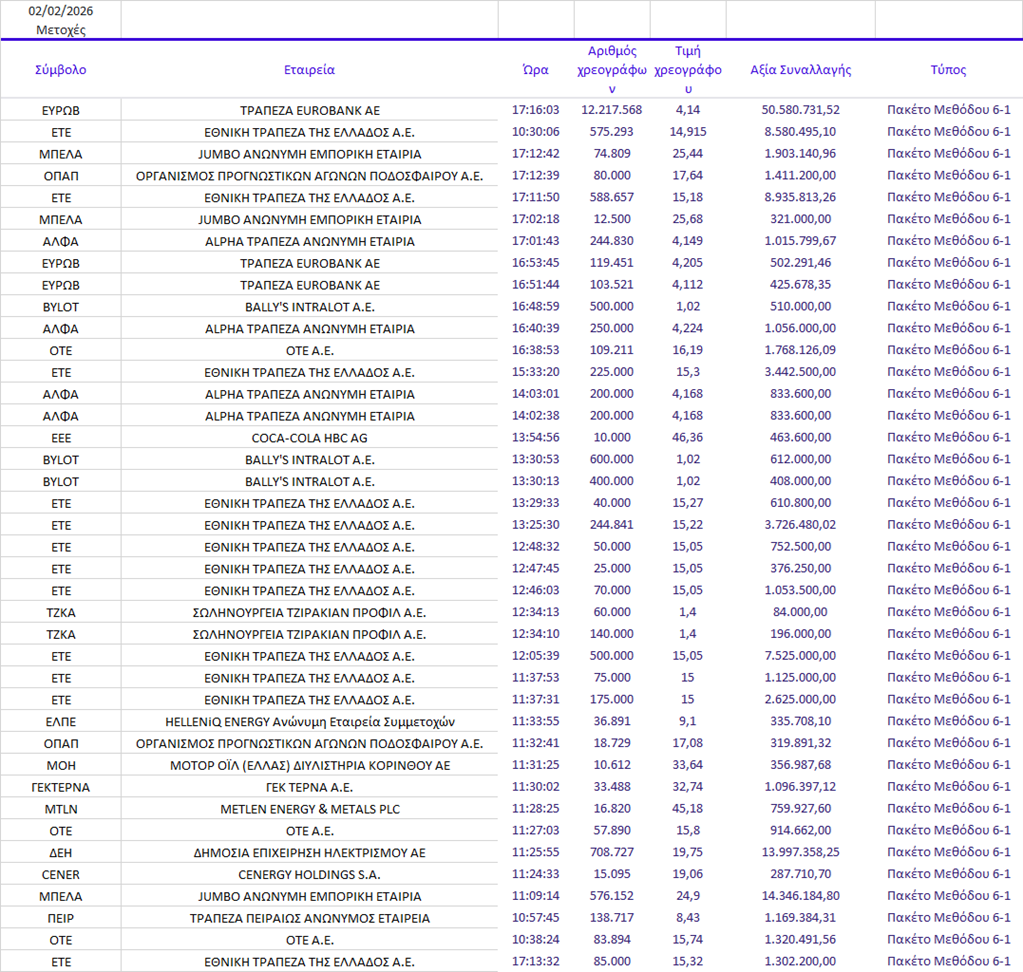This screenshot has width=1023, height=972.
Task: Click the ΕΛΠΕ symbol cell
Action: click(61, 722)
